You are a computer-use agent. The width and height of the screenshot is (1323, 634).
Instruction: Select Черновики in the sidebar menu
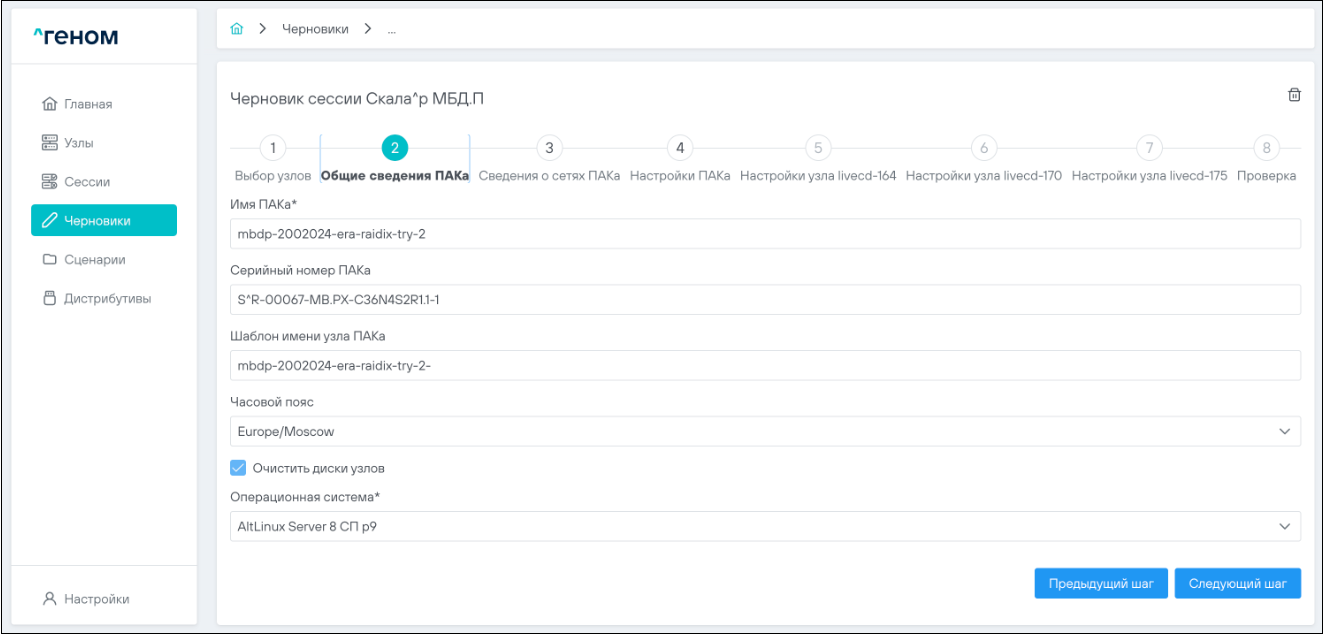click(x=104, y=221)
